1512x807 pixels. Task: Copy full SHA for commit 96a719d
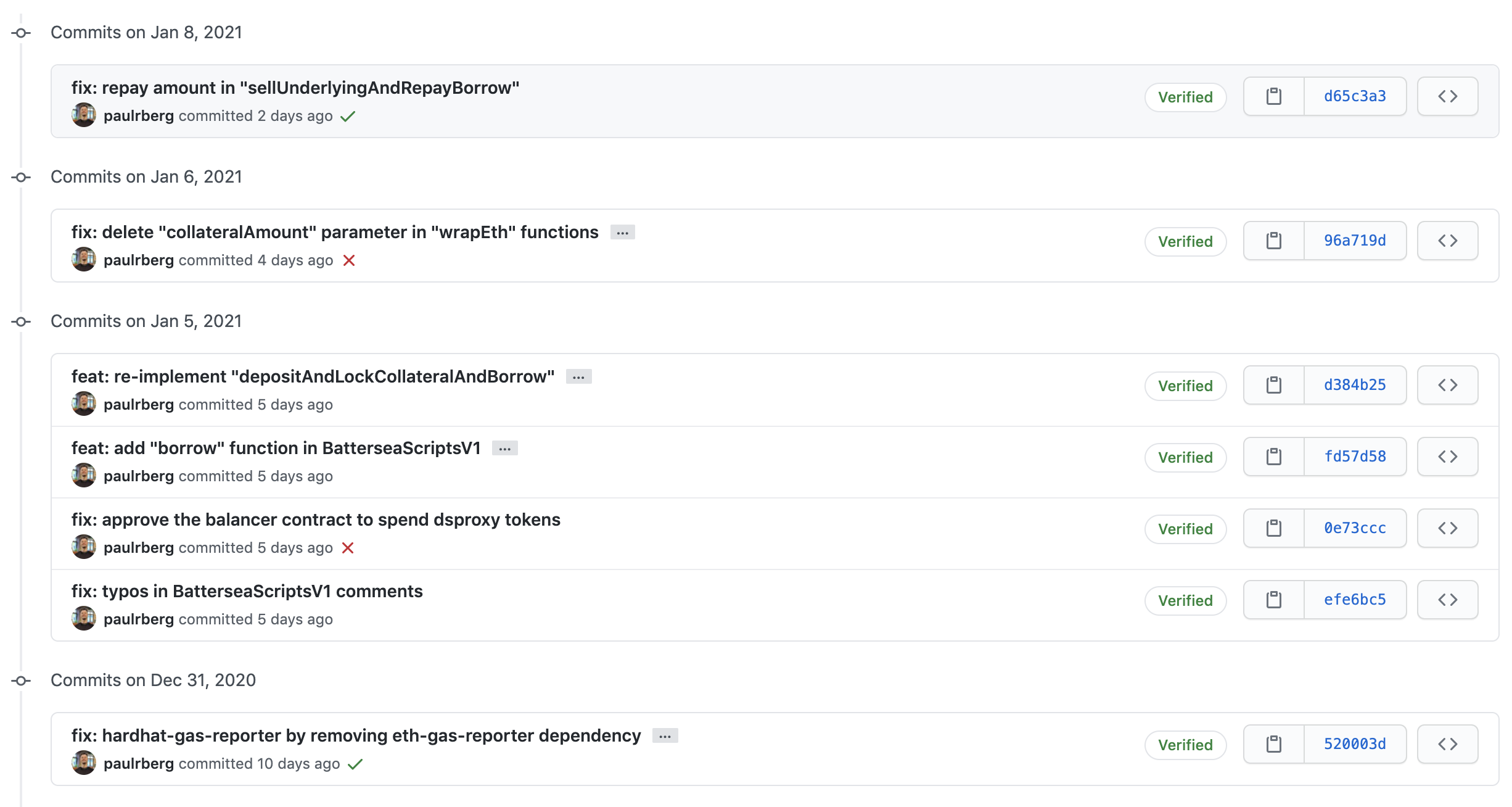[1273, 241]
